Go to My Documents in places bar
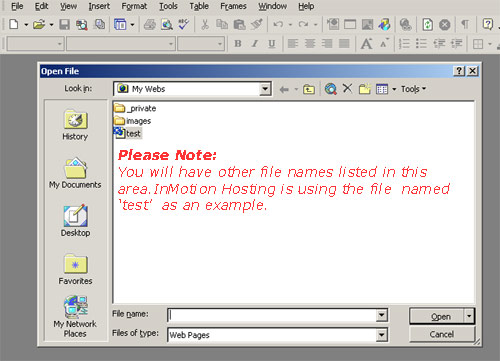 point(75,173)
